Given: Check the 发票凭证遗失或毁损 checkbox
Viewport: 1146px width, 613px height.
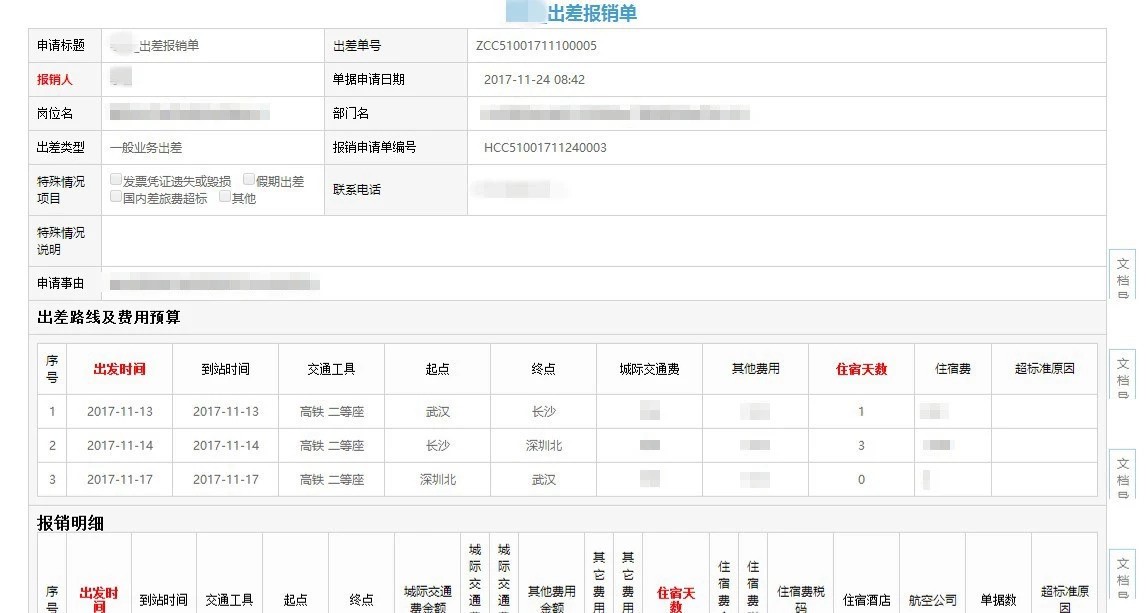Looking at the screenshot, I should click(116, 181).
